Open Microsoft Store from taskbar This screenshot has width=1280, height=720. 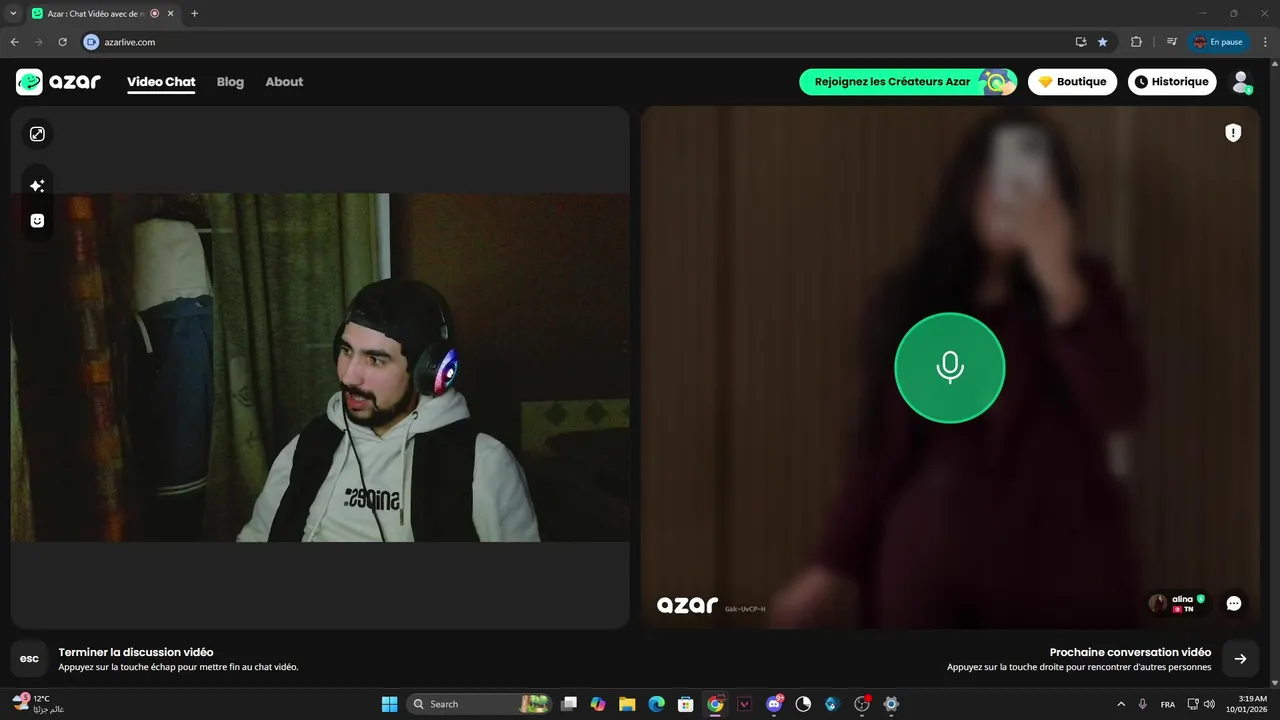(x=686, y=704)
